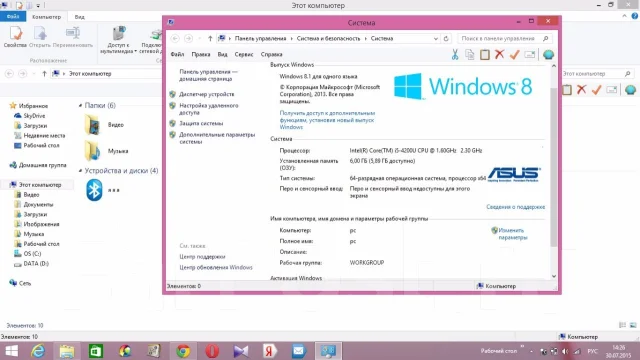The image size is (640, 360).
Task: Open the Видео folder icon
Action: click(x=93, y=124)
